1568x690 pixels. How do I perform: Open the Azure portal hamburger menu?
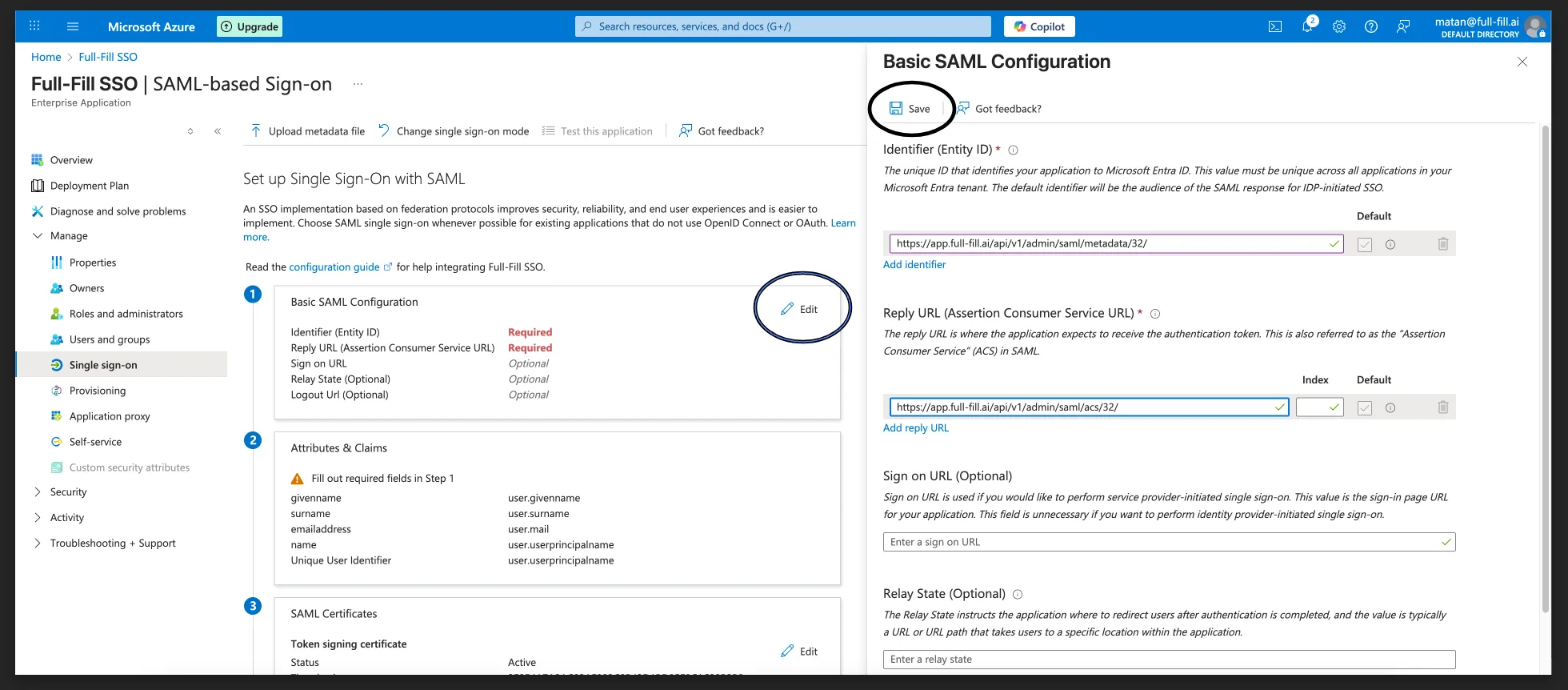pyautogui.click(x=73, y=26)
